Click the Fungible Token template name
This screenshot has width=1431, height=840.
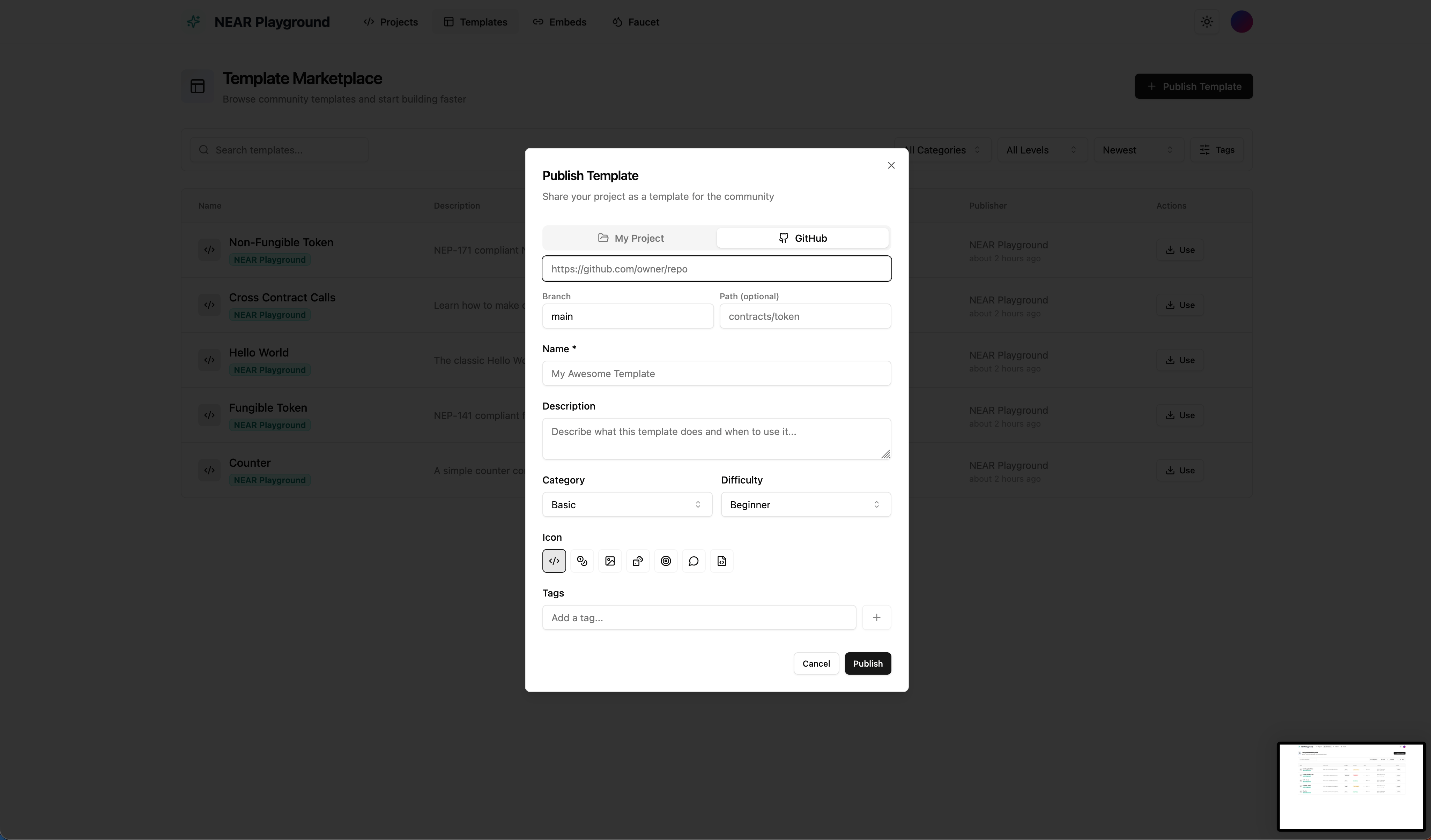268,407
